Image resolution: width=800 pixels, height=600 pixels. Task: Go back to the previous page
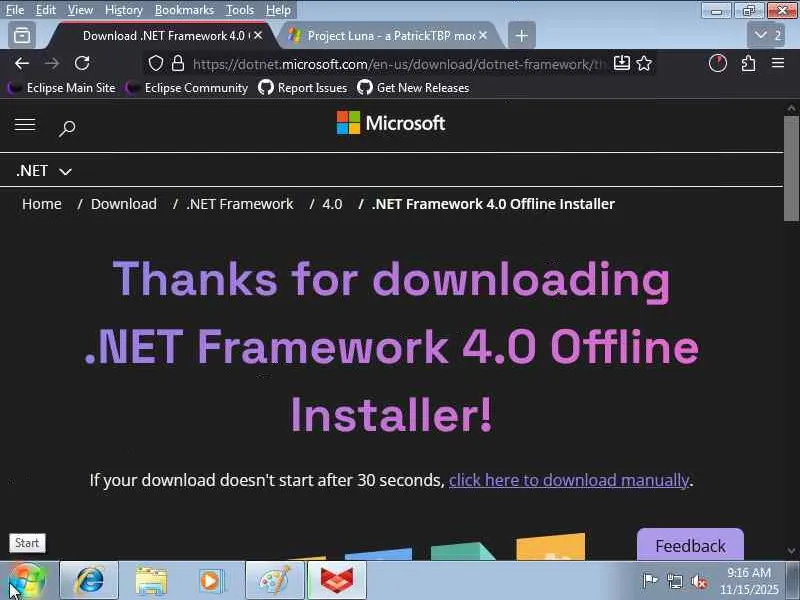[x=21, y=63]
